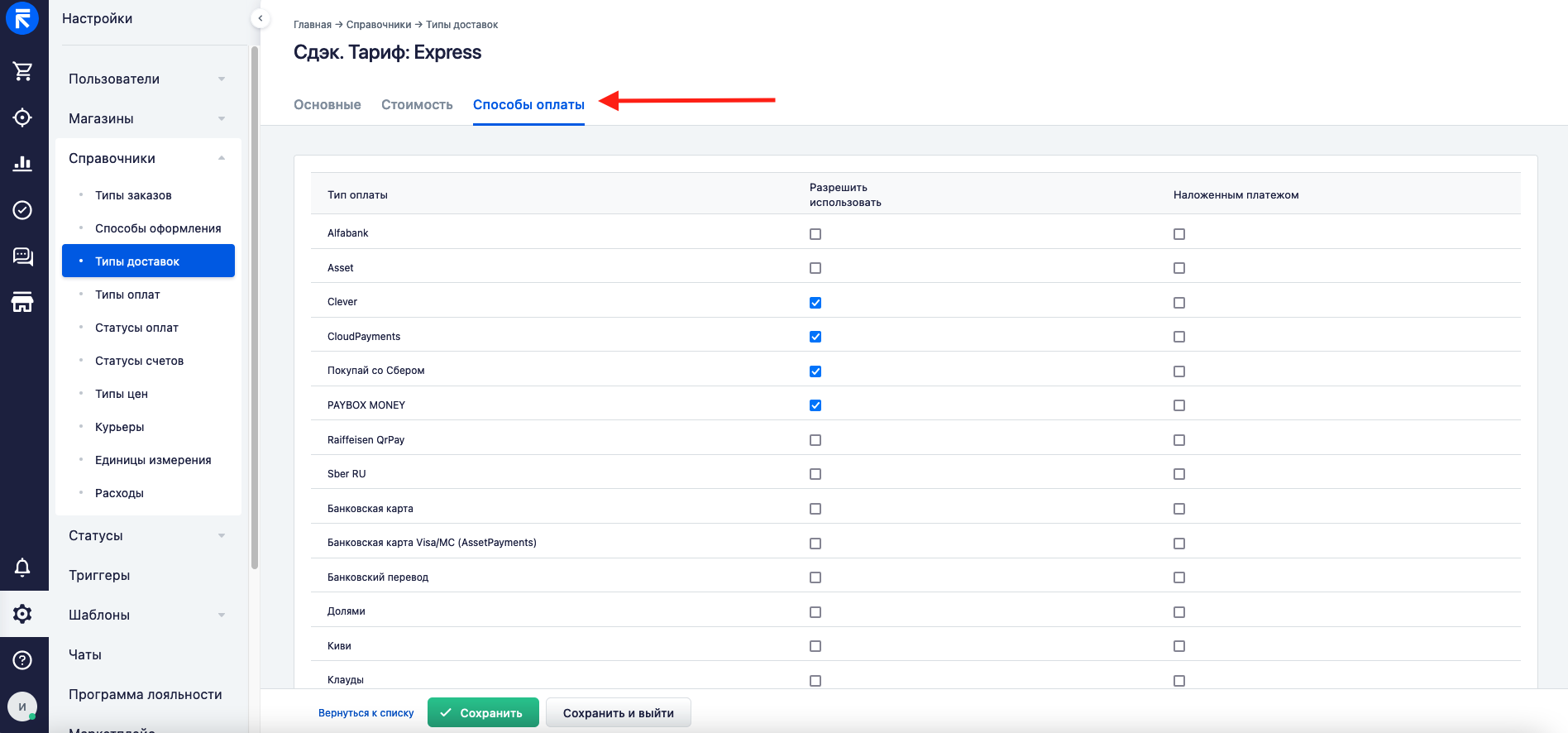The image size is (1568, 733).
Task: Enable Долями allow-use checkbox
Action: [815, 612]
